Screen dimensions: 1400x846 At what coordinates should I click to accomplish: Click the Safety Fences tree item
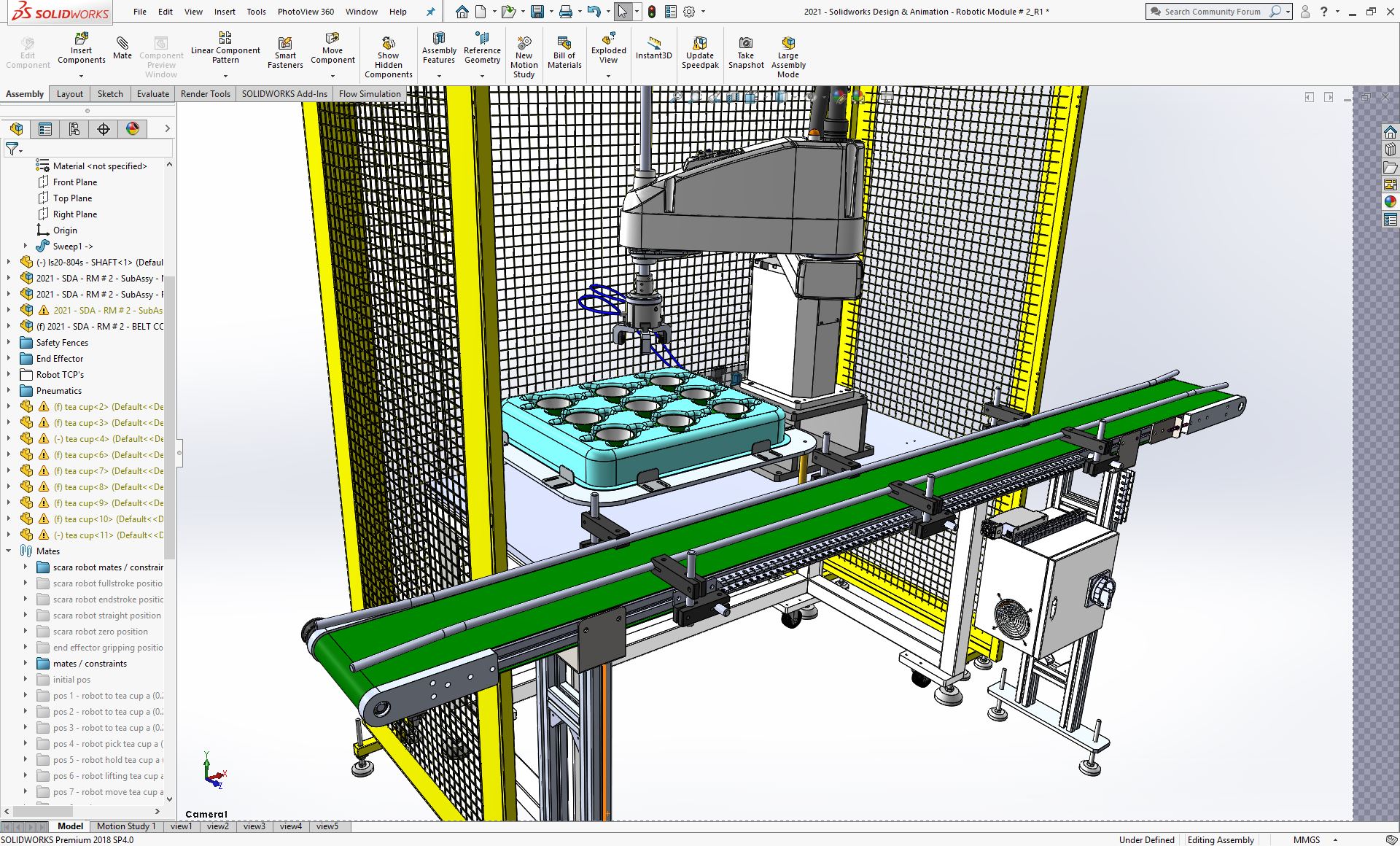pyautogui.click(x=62, y=342)
